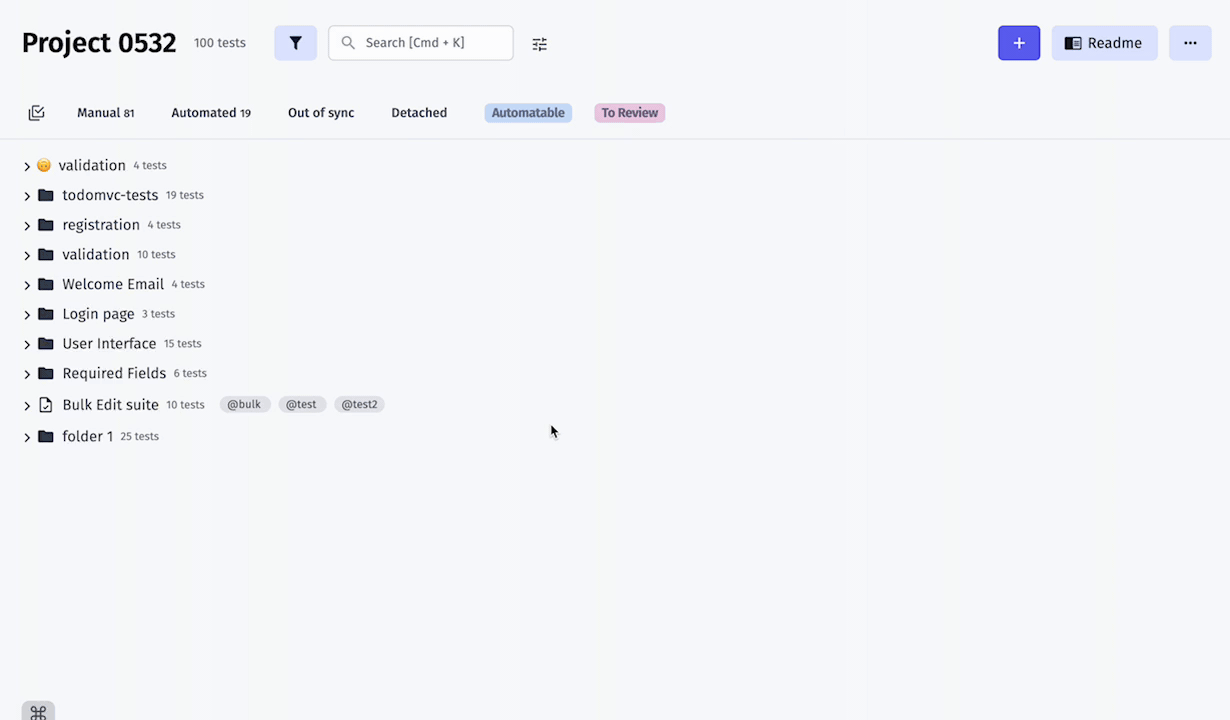This screenshot has height=720, width=1230.
Task: Switch to the Automated tests tab
Action: point(211,113)
